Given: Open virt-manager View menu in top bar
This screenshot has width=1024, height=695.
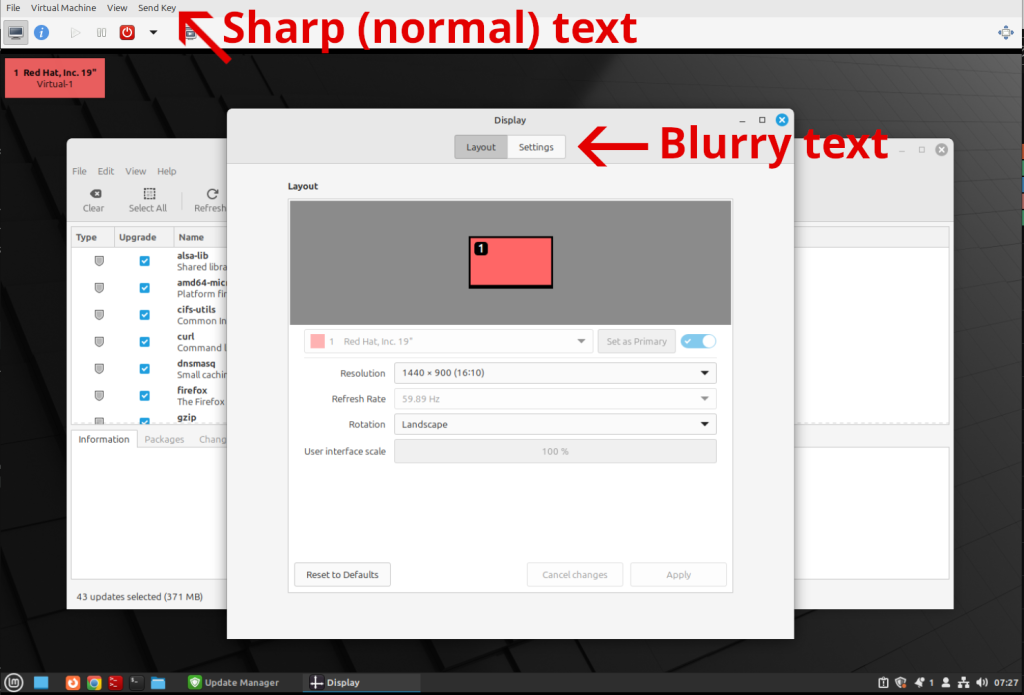Looking at the screenshot, I should [117, 8].
